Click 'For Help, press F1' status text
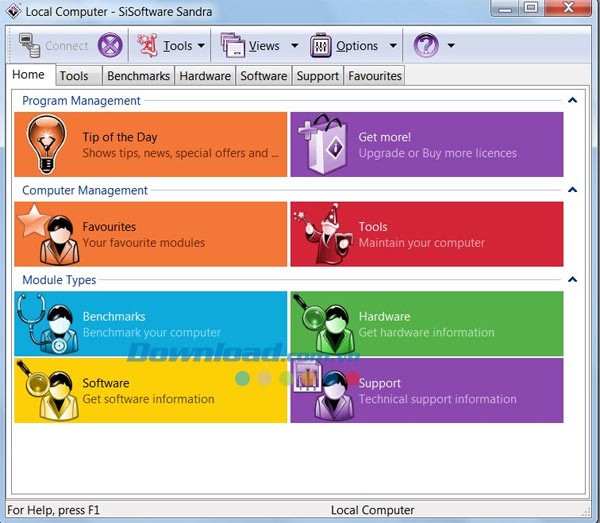 [x=53, y=510]
